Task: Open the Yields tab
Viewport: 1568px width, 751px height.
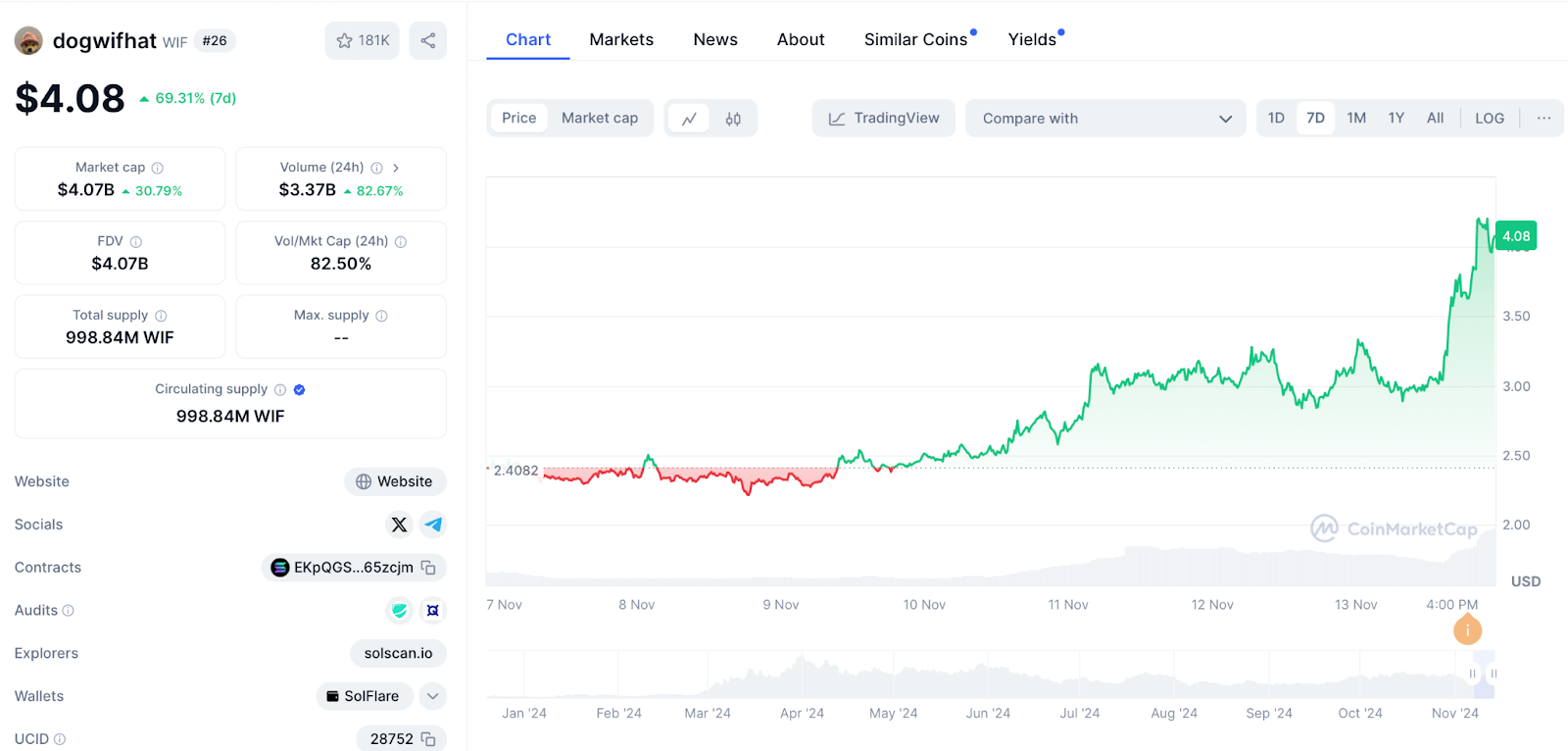Action: pos(1032,39)
